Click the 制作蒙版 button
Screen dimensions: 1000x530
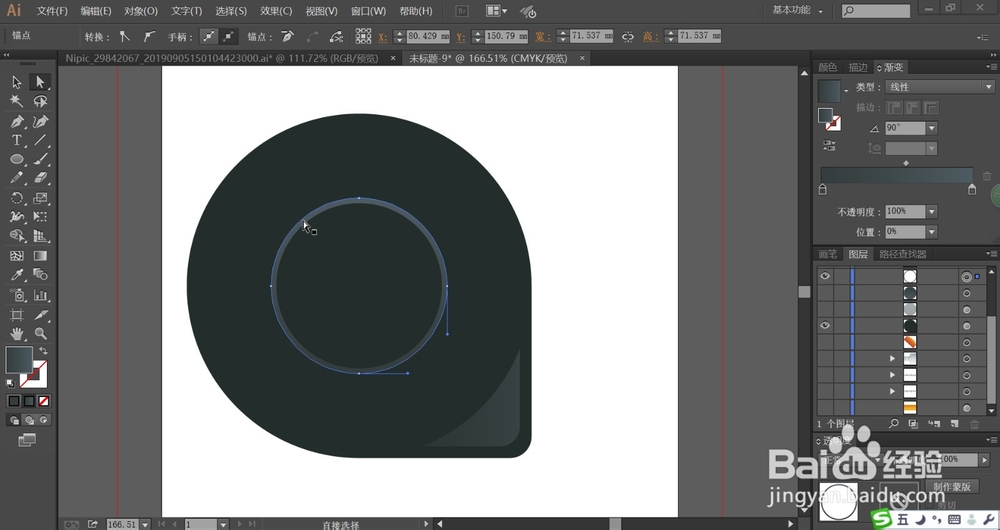click(x=952, y=486)
